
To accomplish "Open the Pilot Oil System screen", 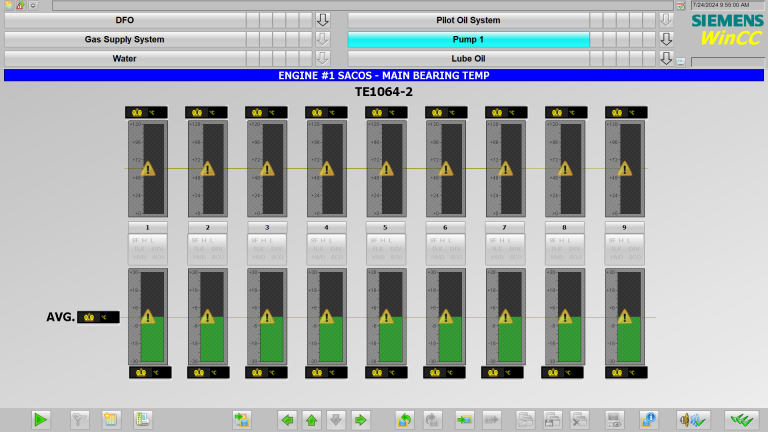I will pyautogui.click(x=468, y=20).
